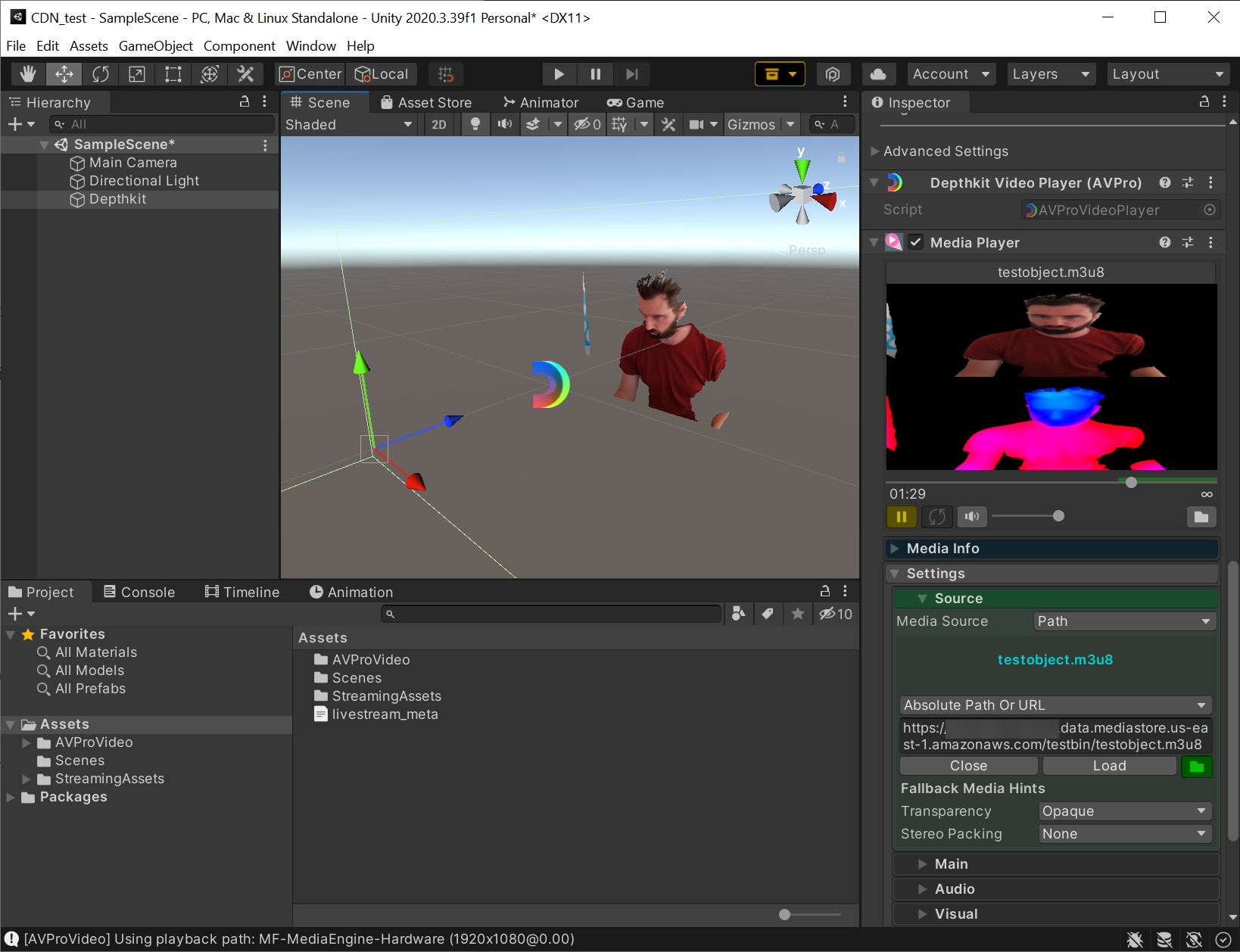Image resolution: width=1240 pixels, height=952 pixels.
Task: Open the Absolute Path Or URL dropdown
Action: tap(1055, 705)
